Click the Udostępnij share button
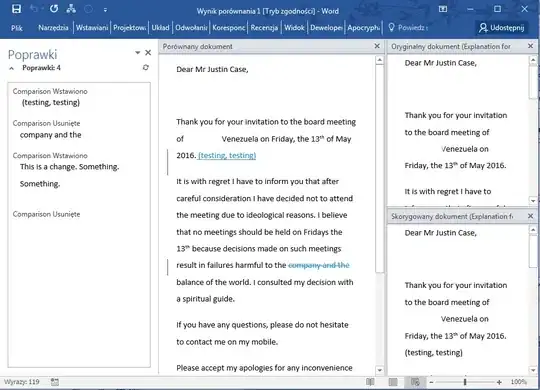This screenshot has width=540, height=390. point(502,28)
